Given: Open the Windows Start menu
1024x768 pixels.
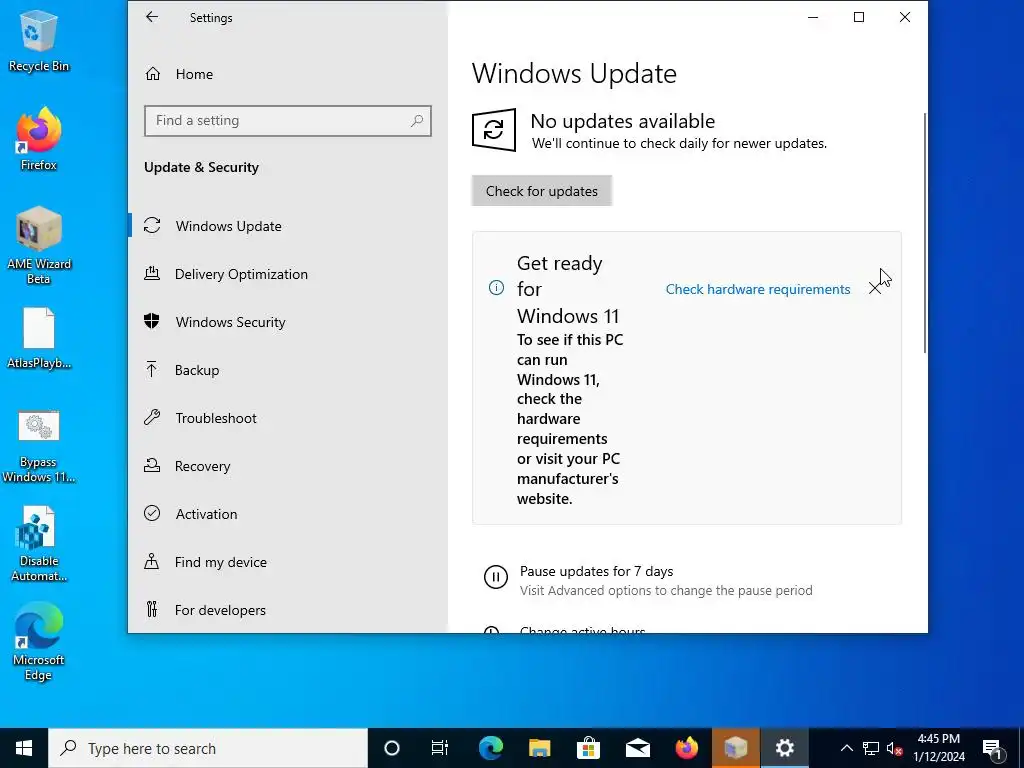Looking at the screenshot, I should coord(24,748).
